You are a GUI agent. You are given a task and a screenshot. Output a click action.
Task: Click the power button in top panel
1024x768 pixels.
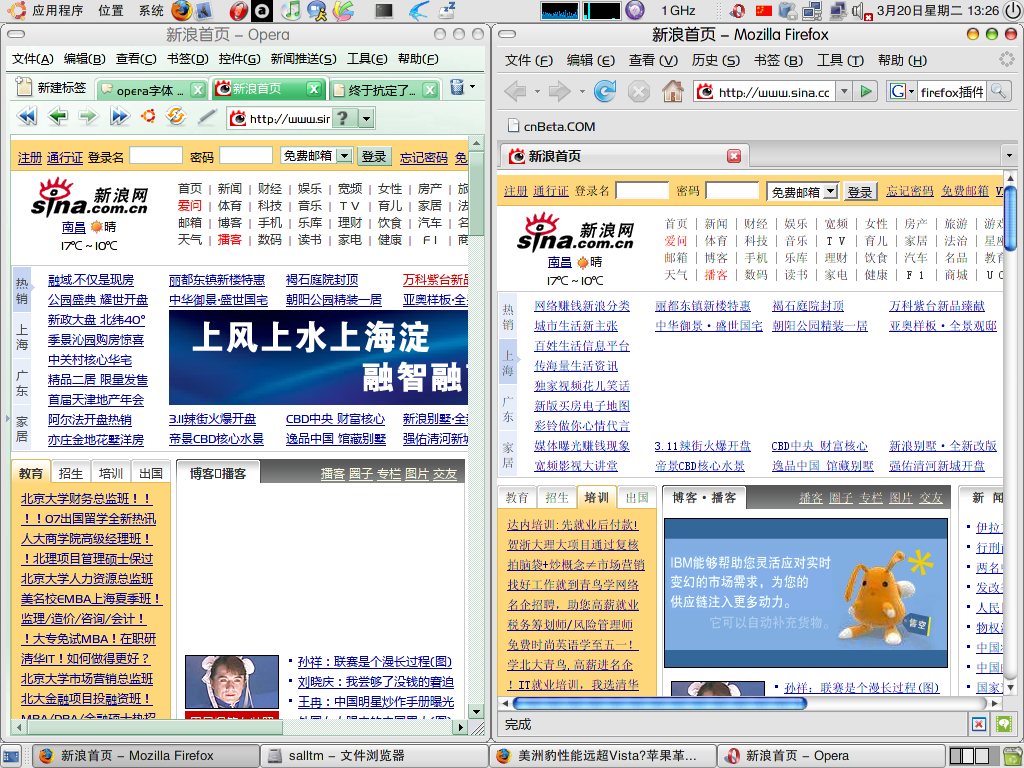(x=1012, y=10)
